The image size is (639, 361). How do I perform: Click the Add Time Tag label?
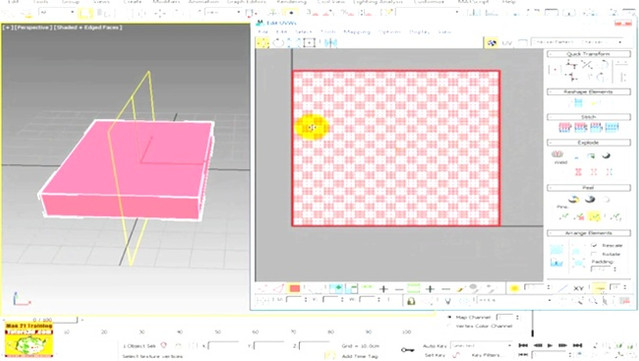(360, 356)
